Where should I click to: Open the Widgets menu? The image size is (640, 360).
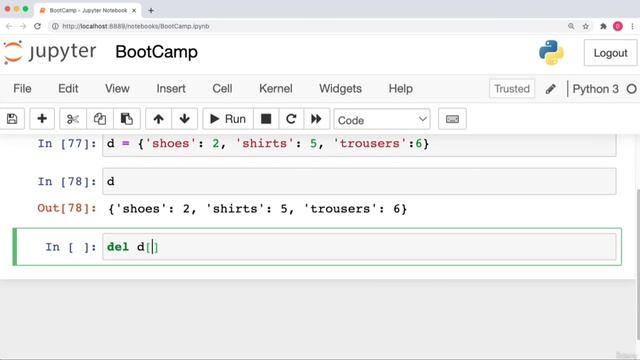tap(340, 89)
